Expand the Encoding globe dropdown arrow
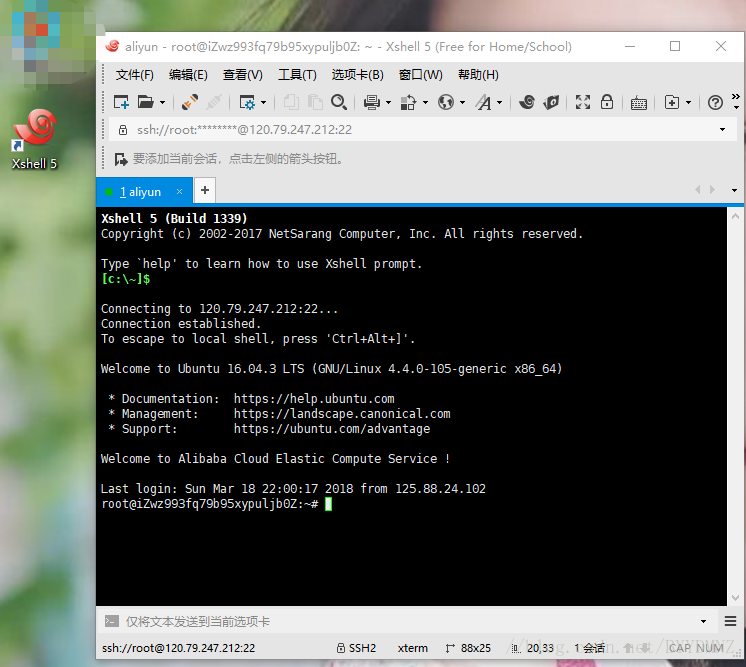 coord(462,103)
